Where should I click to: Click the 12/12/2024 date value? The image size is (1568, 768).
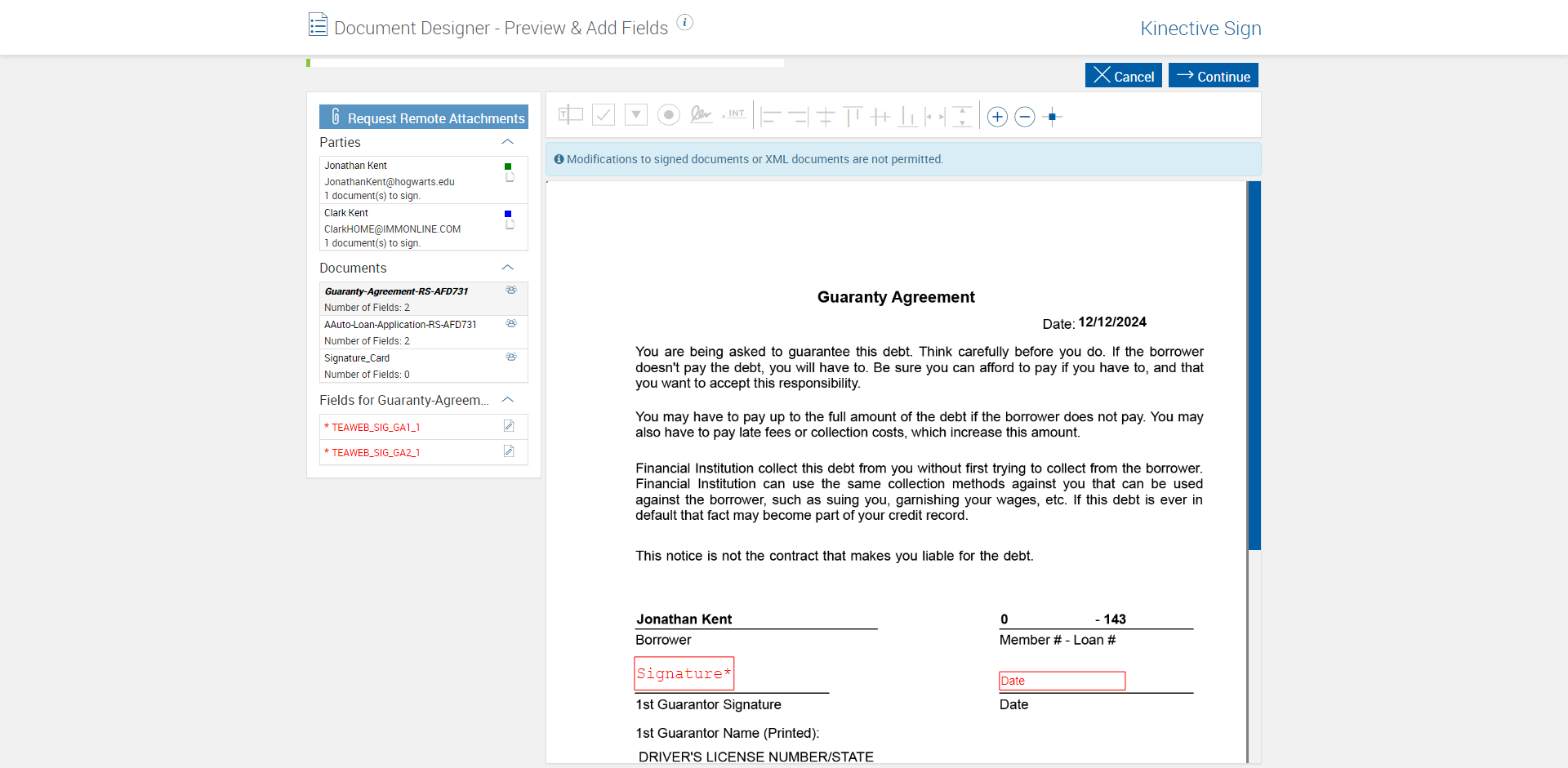pos(1112,322)
